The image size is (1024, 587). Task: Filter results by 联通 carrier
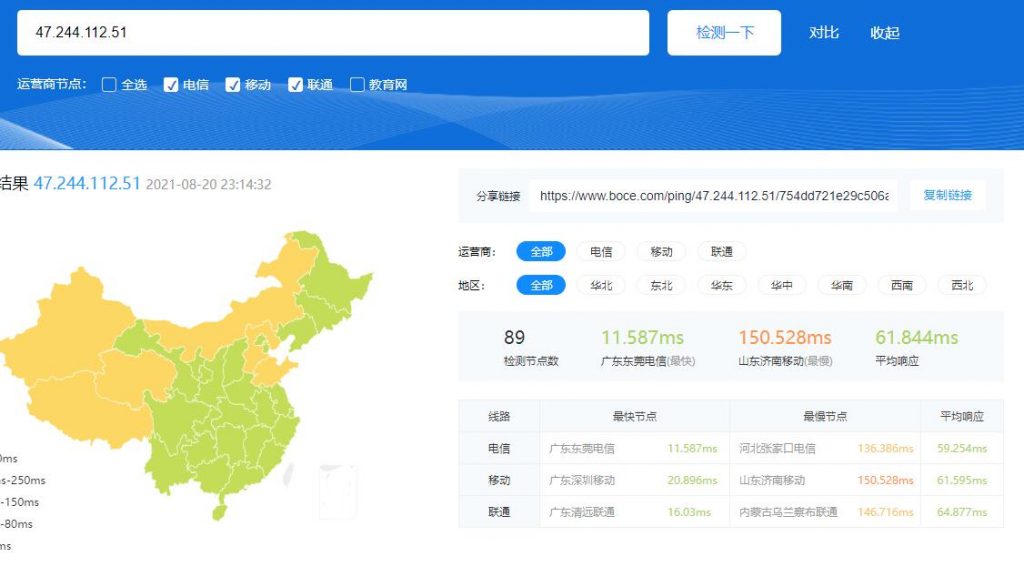click(x=721, y=251)
